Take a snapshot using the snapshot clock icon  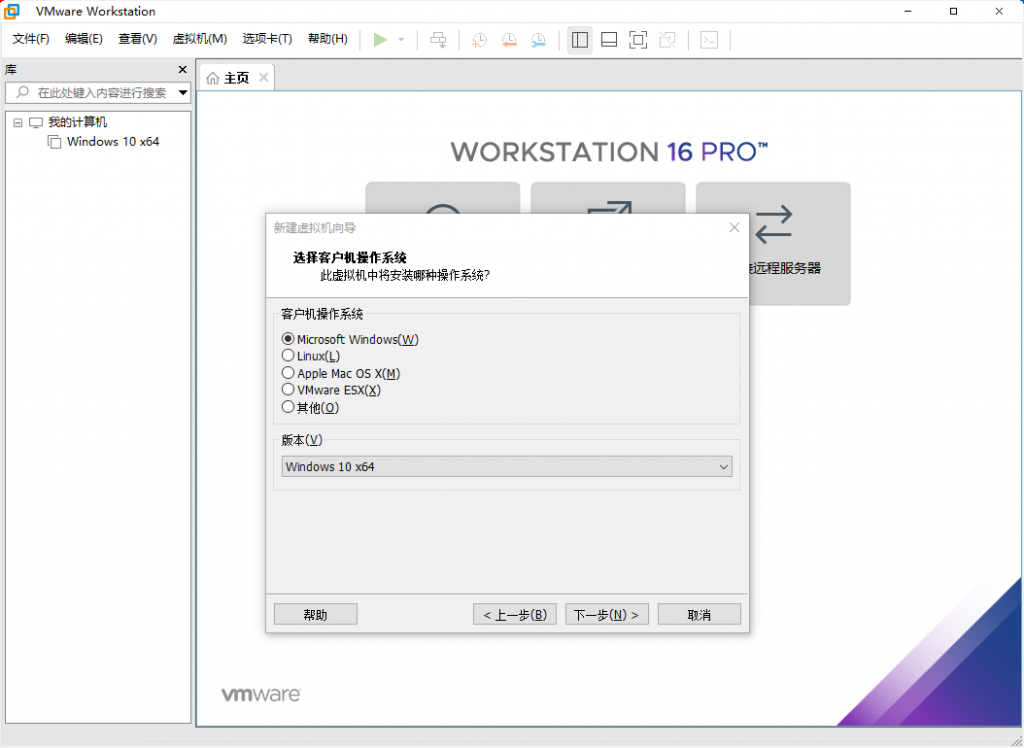pos(479,40)
